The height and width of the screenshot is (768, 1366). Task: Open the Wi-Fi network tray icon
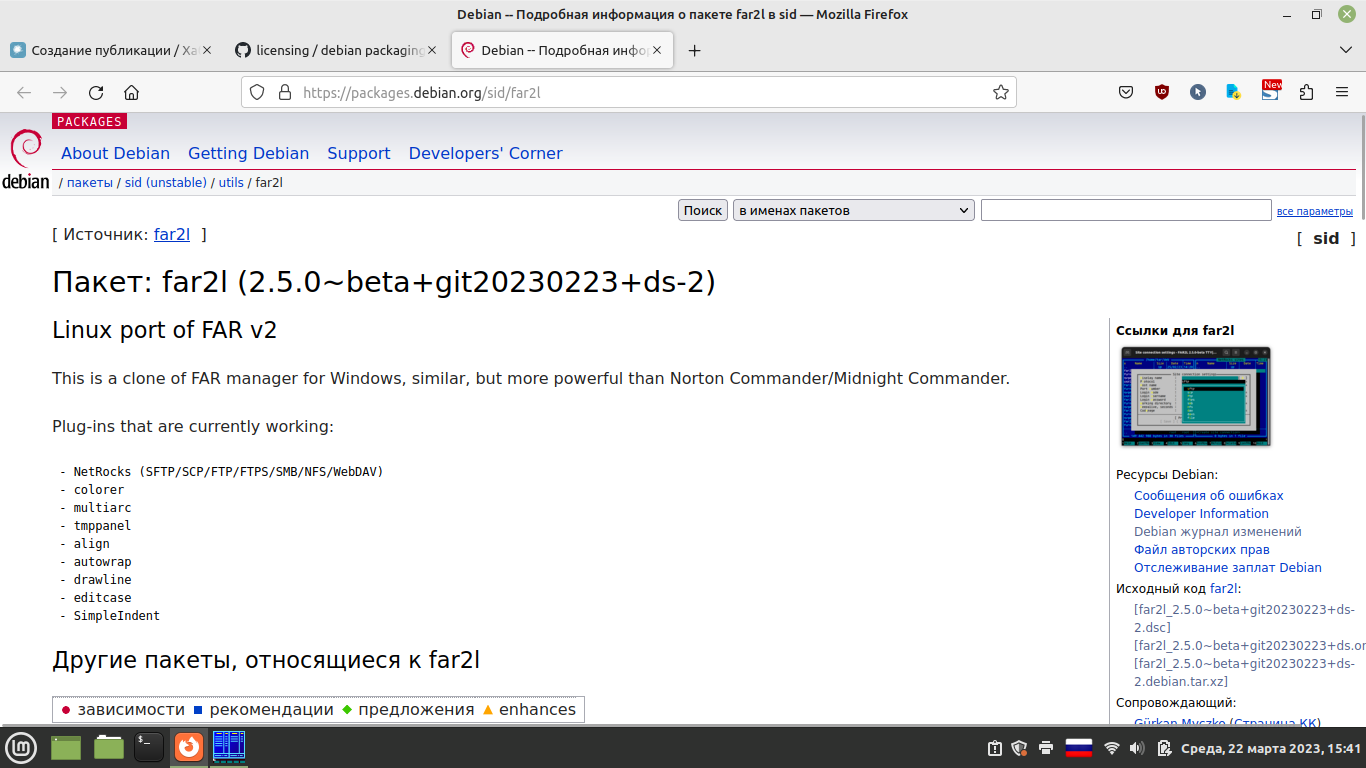(x=1112, y=747)
